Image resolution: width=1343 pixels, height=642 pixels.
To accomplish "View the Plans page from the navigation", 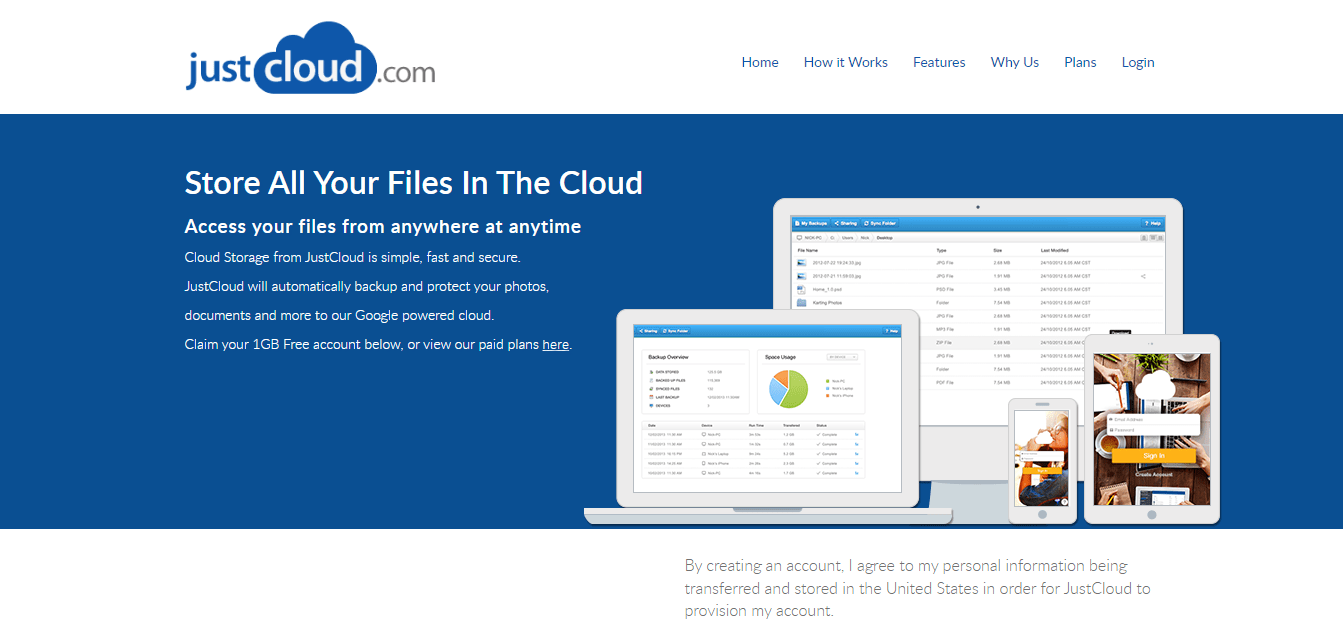I will pyautogui.click(x=1080, y=62).
